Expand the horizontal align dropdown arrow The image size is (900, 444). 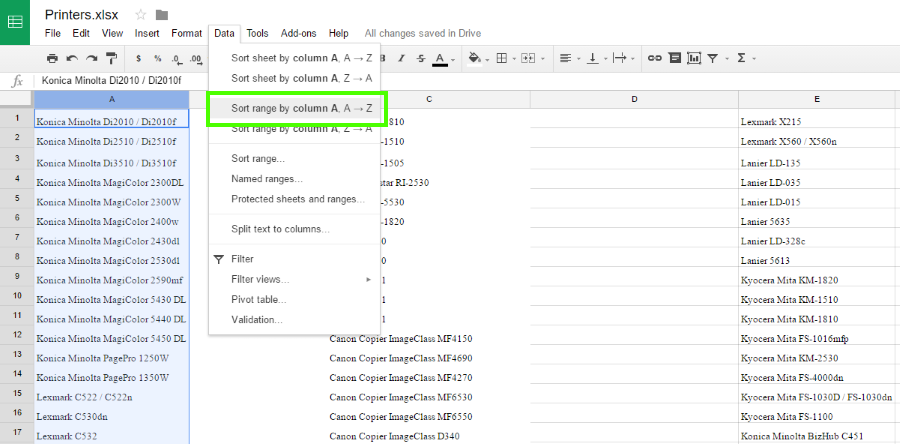(578, 59)
